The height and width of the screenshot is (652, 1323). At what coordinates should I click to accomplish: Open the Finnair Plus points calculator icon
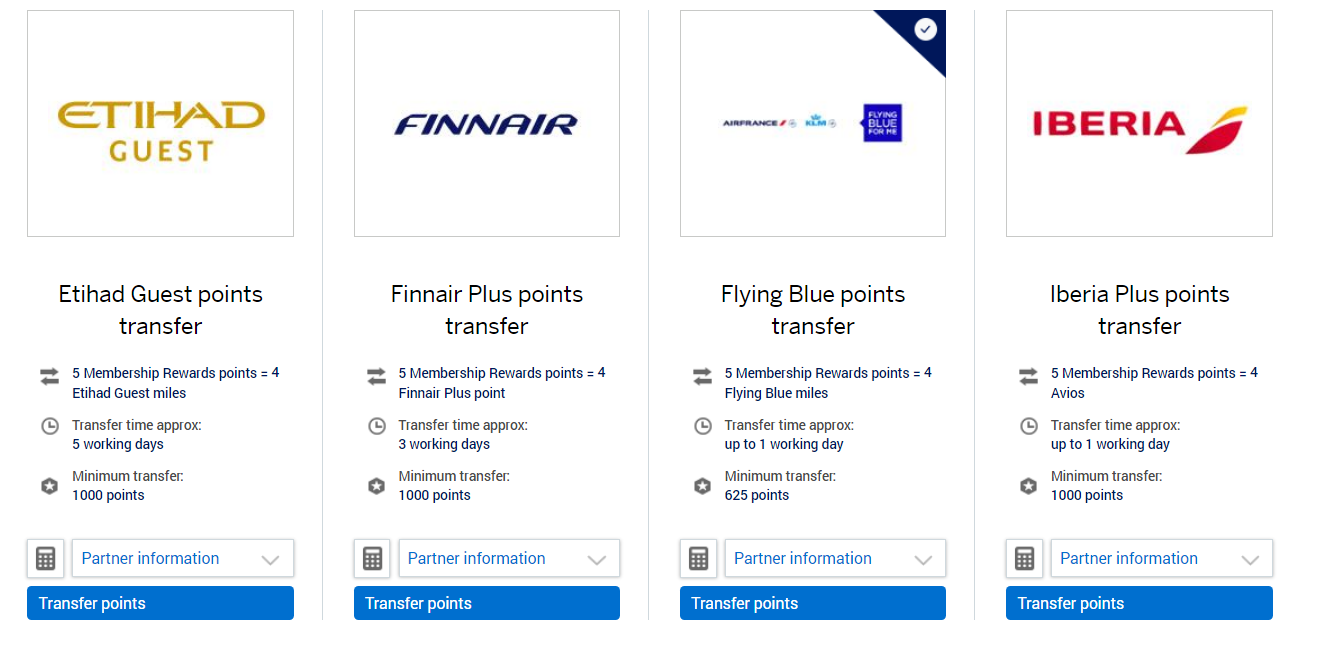click(x=372, y=558)
